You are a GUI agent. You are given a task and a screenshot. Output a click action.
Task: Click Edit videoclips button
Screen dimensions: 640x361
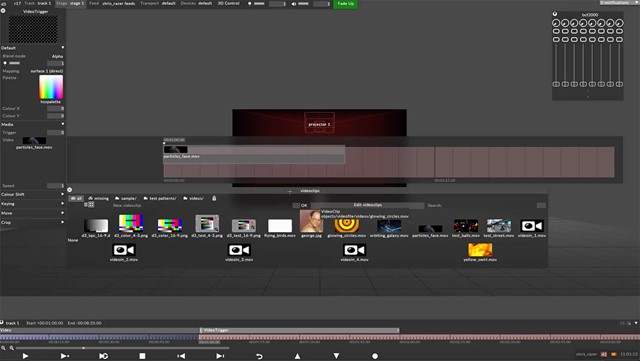click(367, 205)
